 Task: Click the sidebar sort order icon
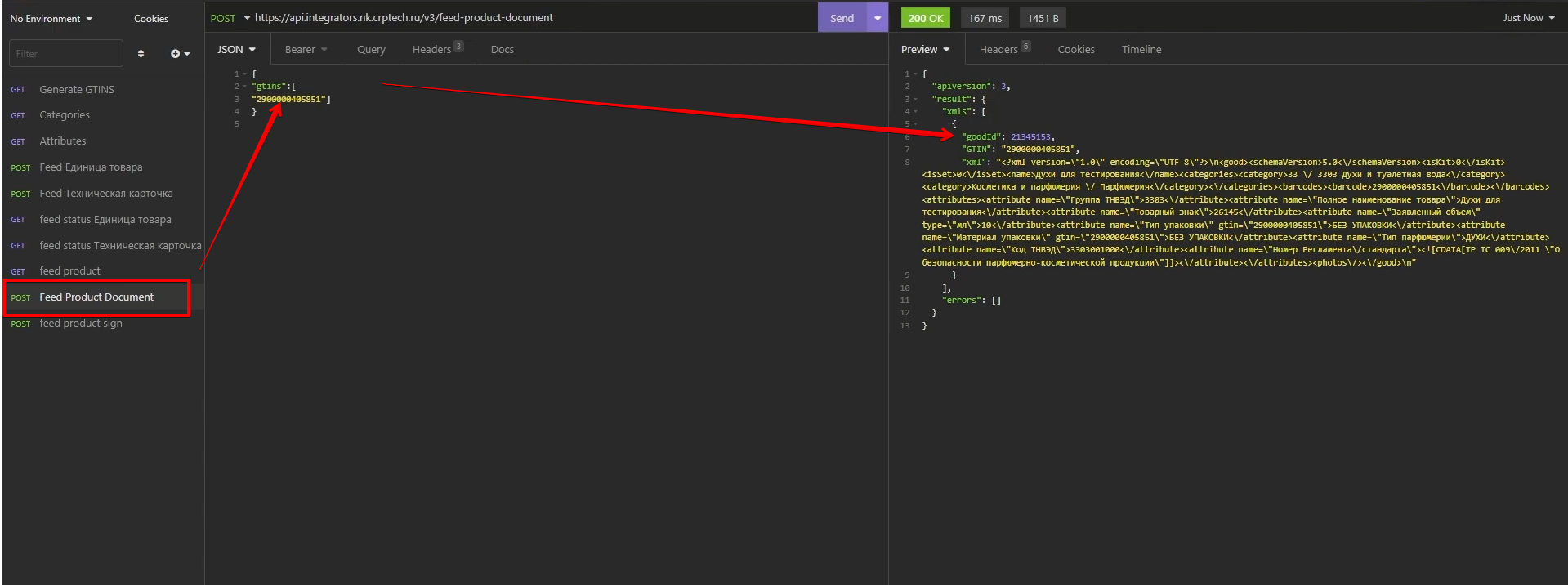pos(141,54)
